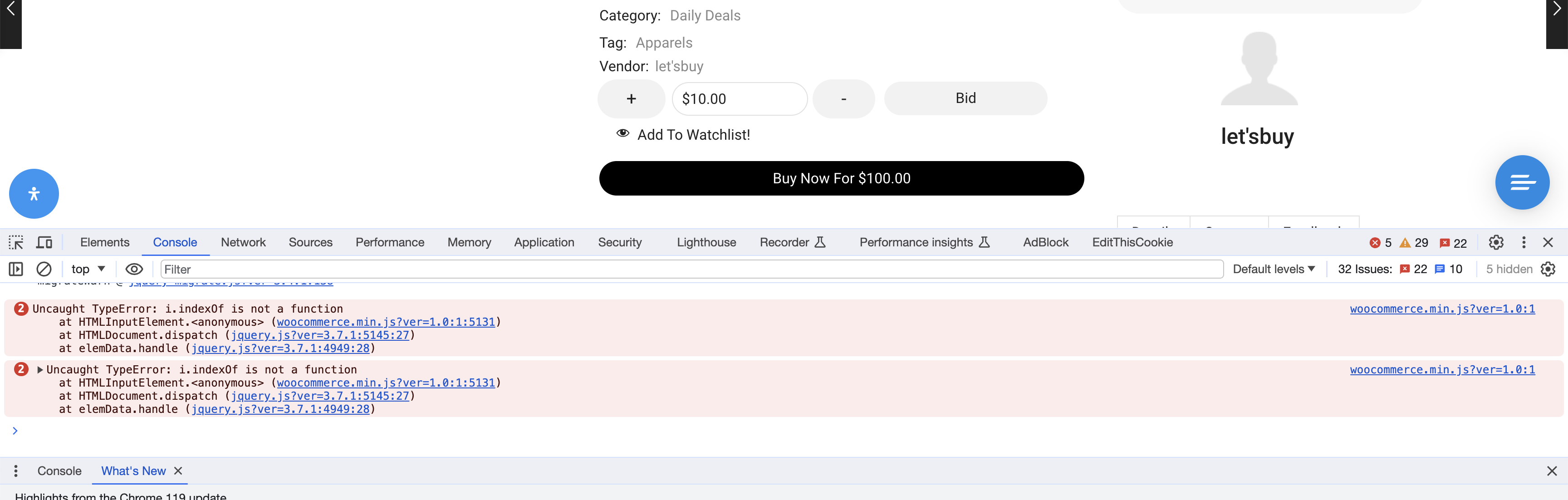Screen dimensions: 1568x500
Task: Open the top JavaScript context dropdown
Action: click(x=88, y=269)
